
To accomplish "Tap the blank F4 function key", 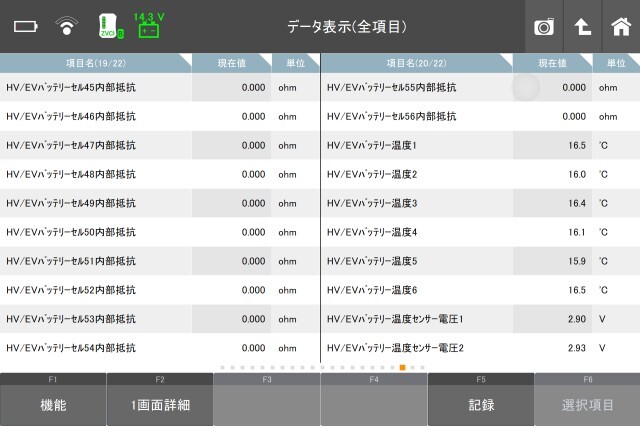I will pyautogui.click(x=374, y=399).
